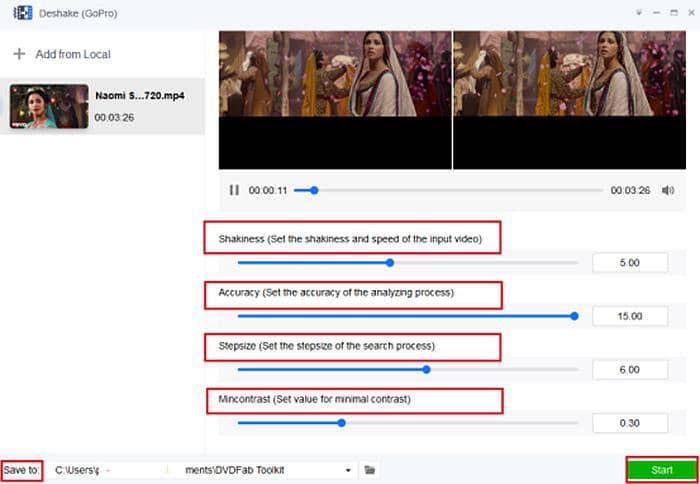
Task: Click the Mincontrast value field 0.30
Action: pyautogui.click(x=630, y=423)
